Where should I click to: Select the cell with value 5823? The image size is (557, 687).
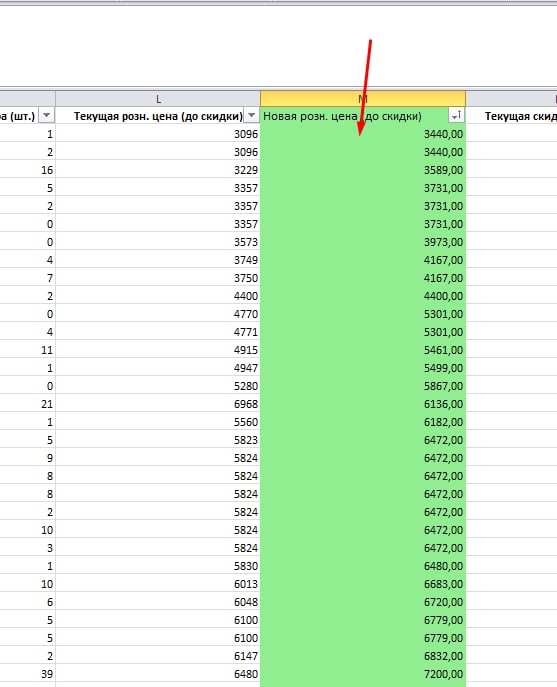[x=158, y=440]
